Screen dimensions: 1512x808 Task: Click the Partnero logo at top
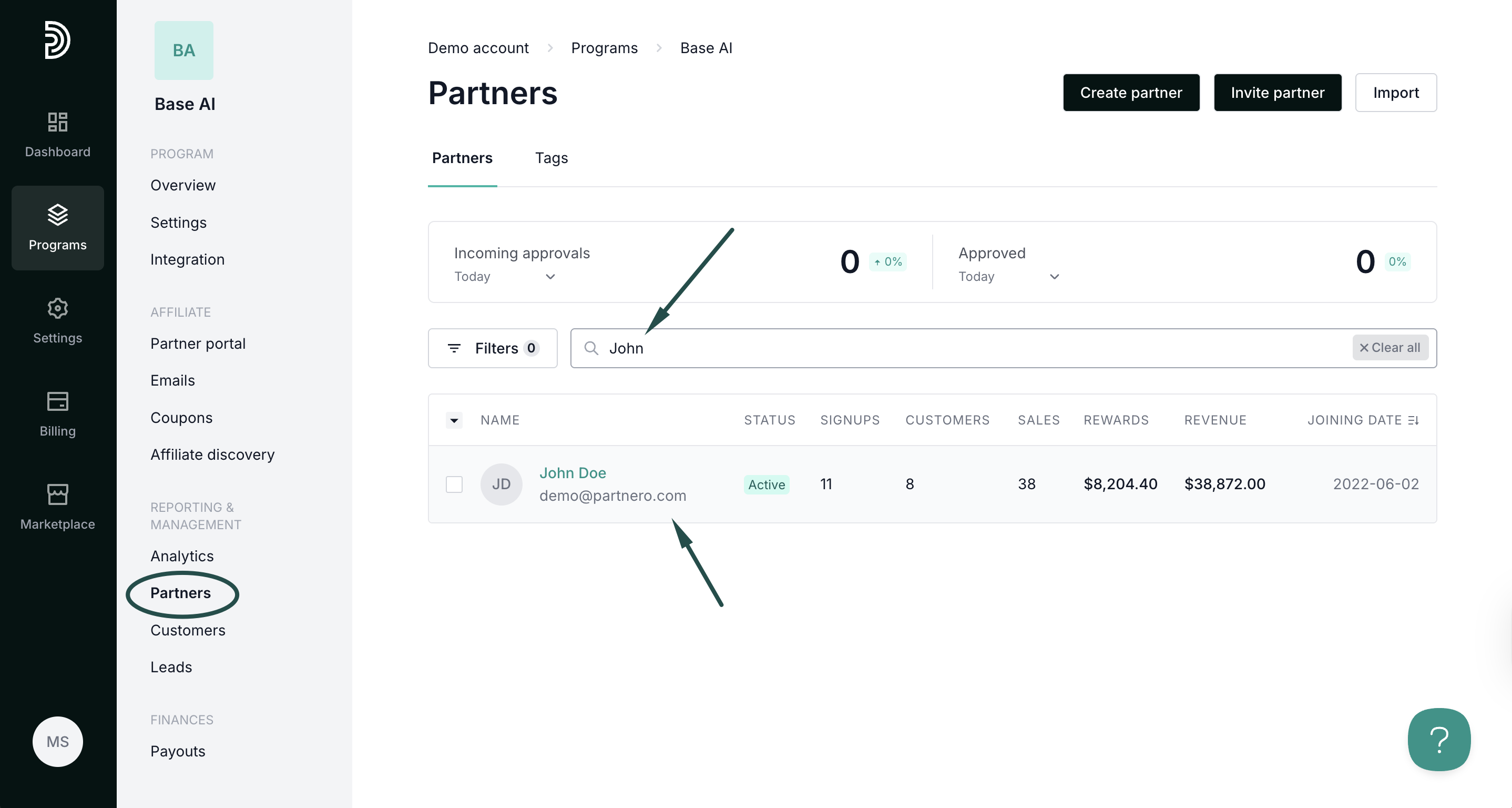coord(57,40)
